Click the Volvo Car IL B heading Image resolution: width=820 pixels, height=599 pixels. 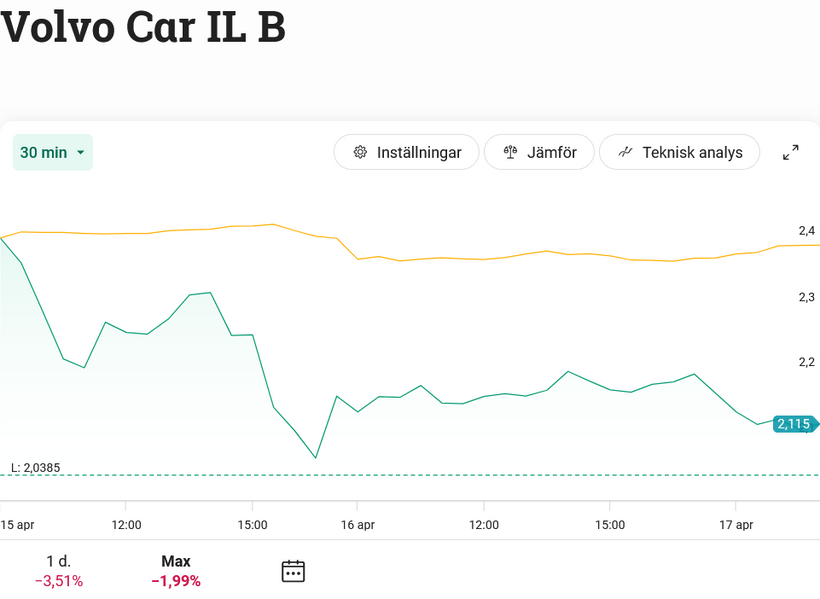point(143,27)
